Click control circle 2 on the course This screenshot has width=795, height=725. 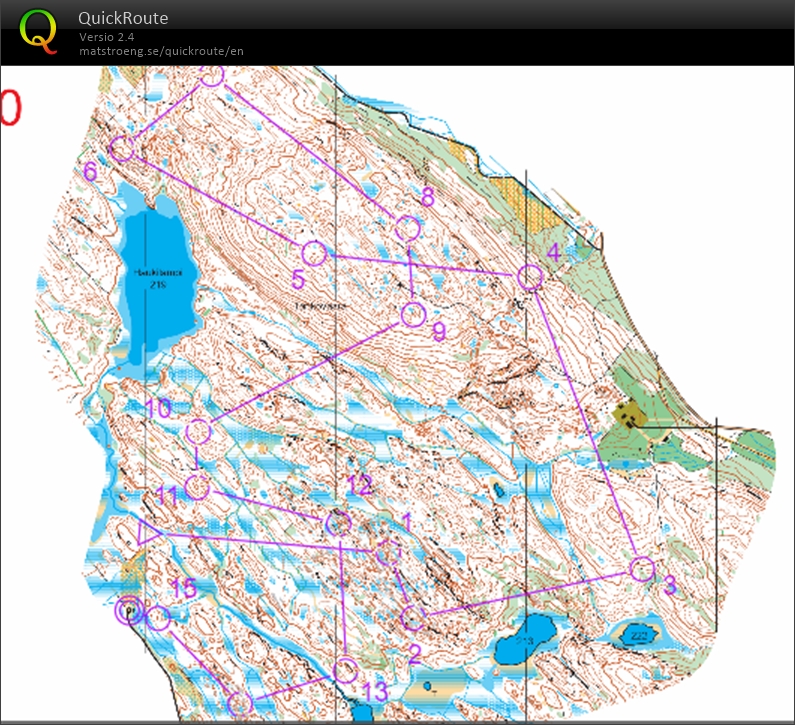[x=412, y=617]
